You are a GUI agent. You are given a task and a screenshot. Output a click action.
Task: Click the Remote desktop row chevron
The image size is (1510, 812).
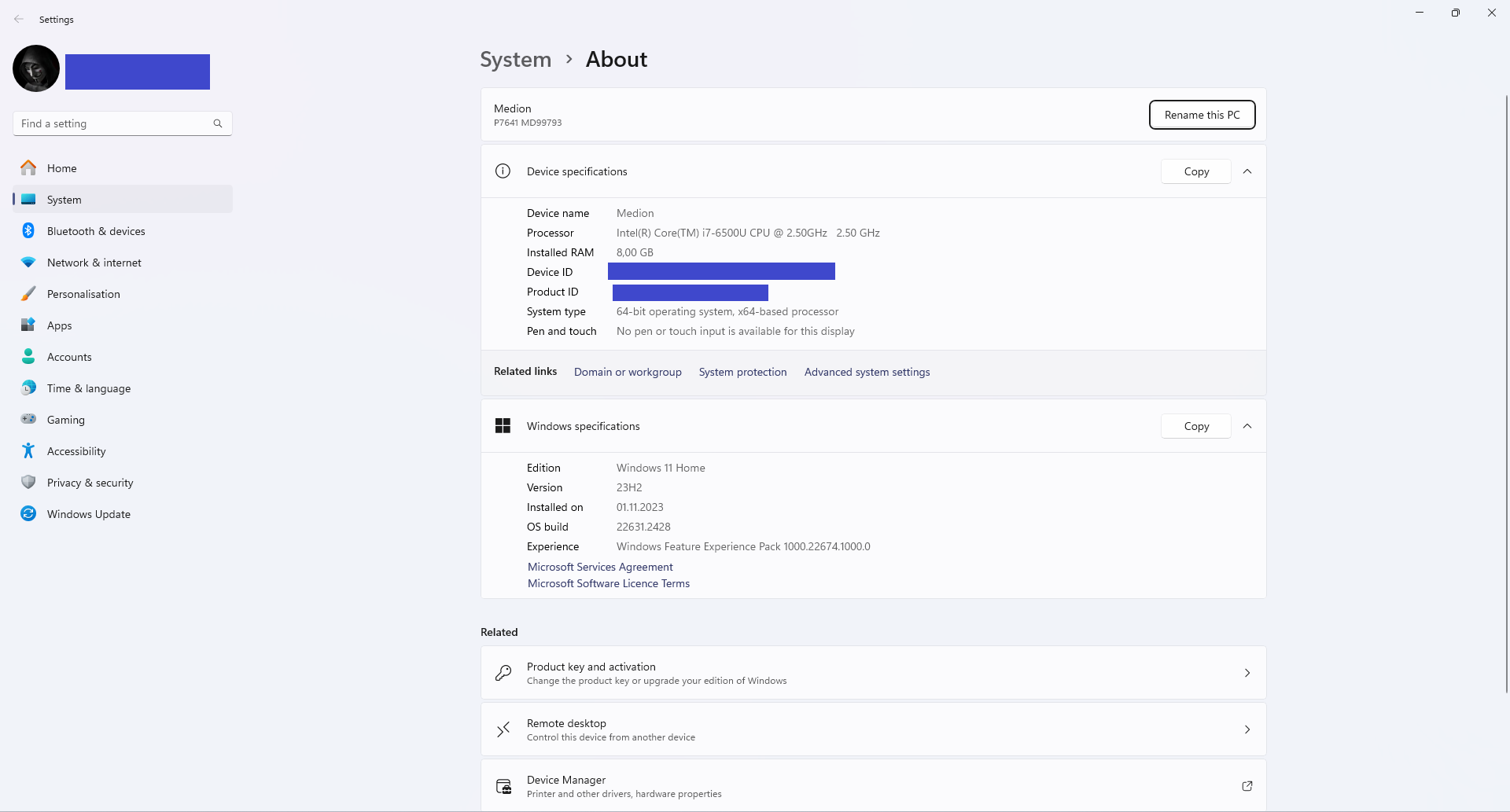pyautogui.click(x=1247, y=729)
